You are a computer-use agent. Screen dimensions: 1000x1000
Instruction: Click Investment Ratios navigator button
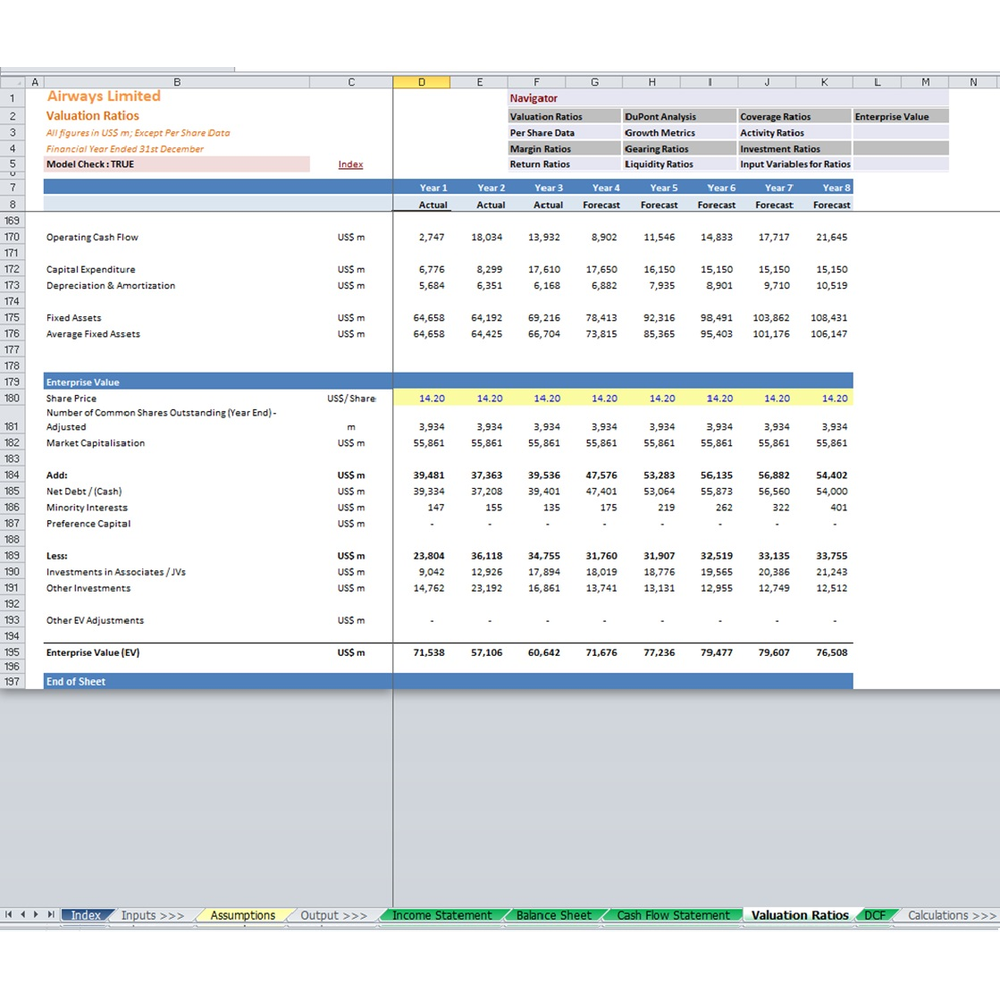tap(794, 149)
